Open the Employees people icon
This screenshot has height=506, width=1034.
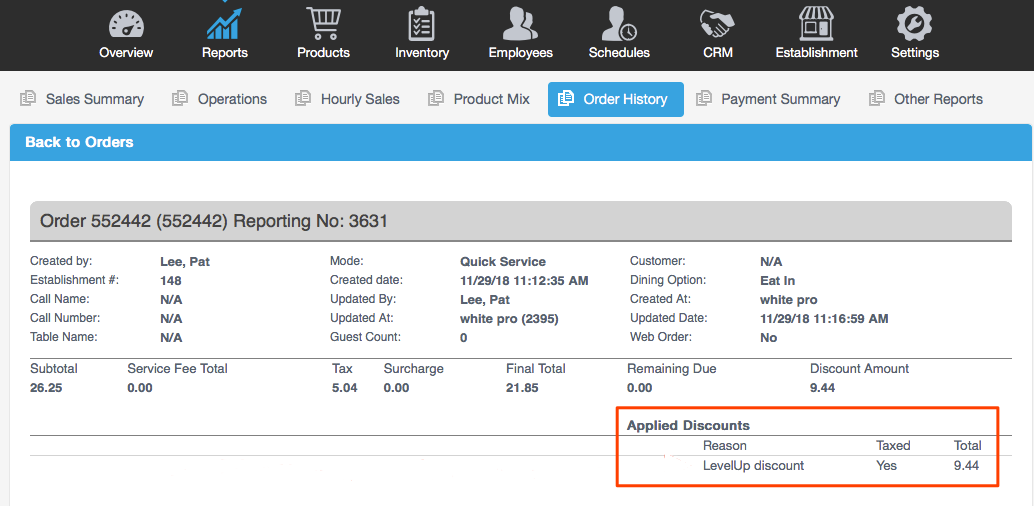[520, 24]
